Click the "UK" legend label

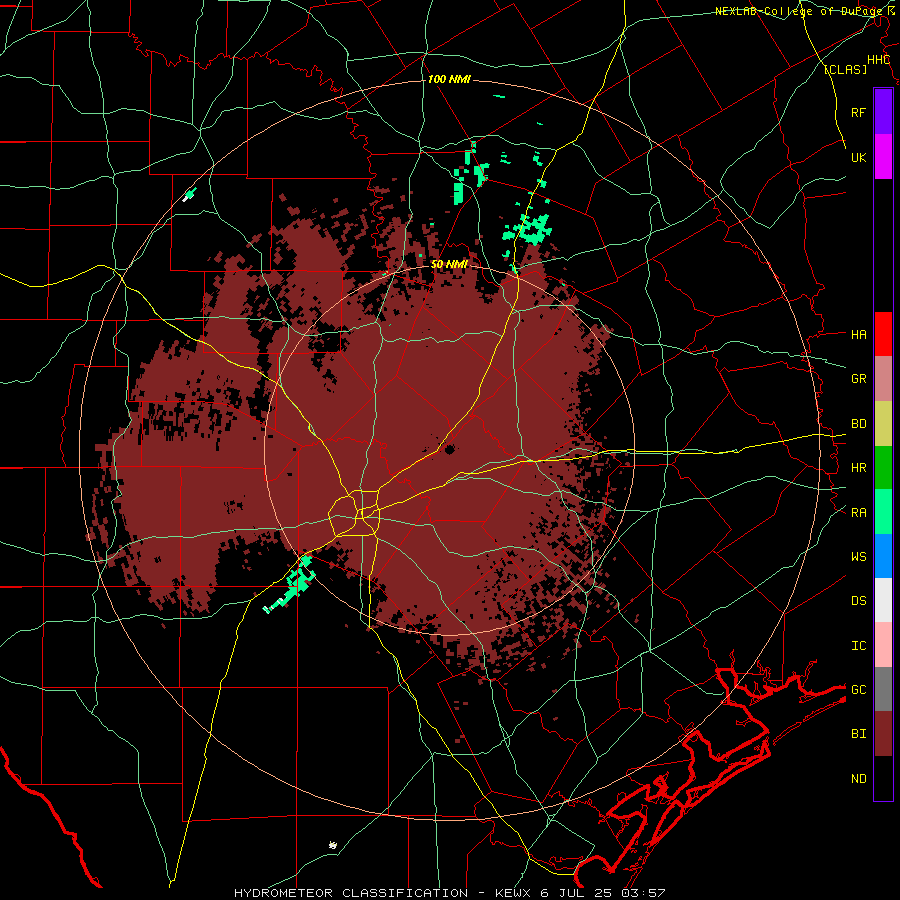point(859,157)
